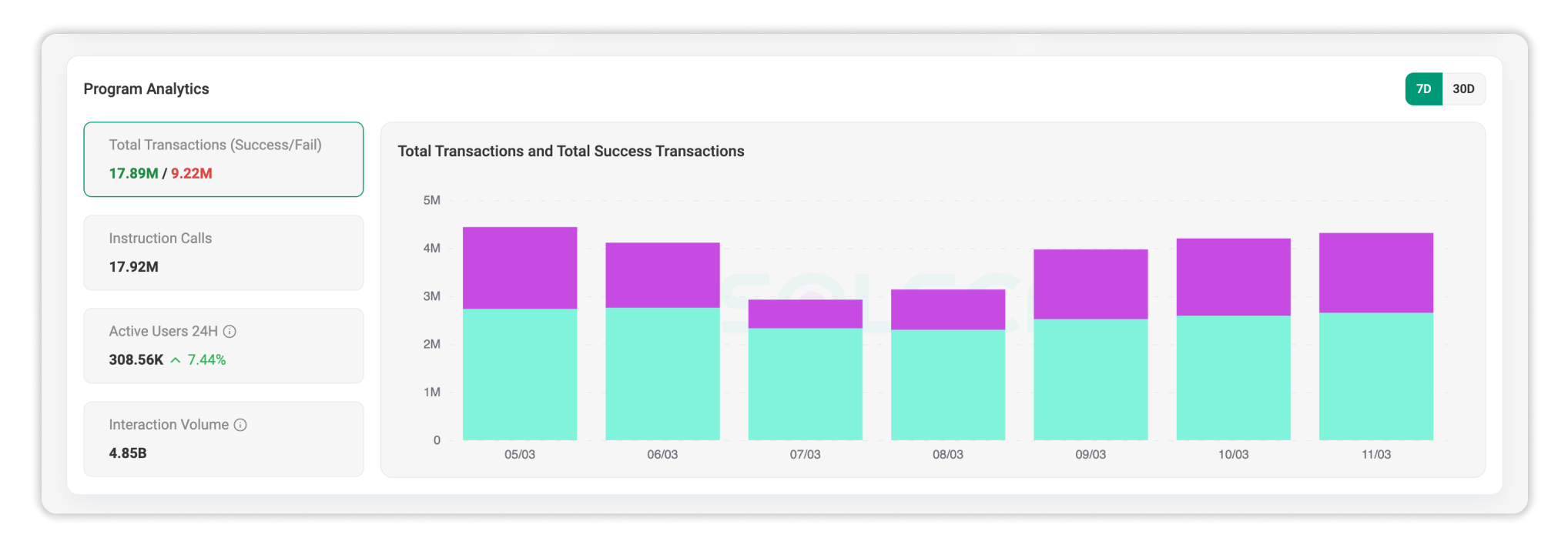Switch the time range to 30D

pos(1463,89)
